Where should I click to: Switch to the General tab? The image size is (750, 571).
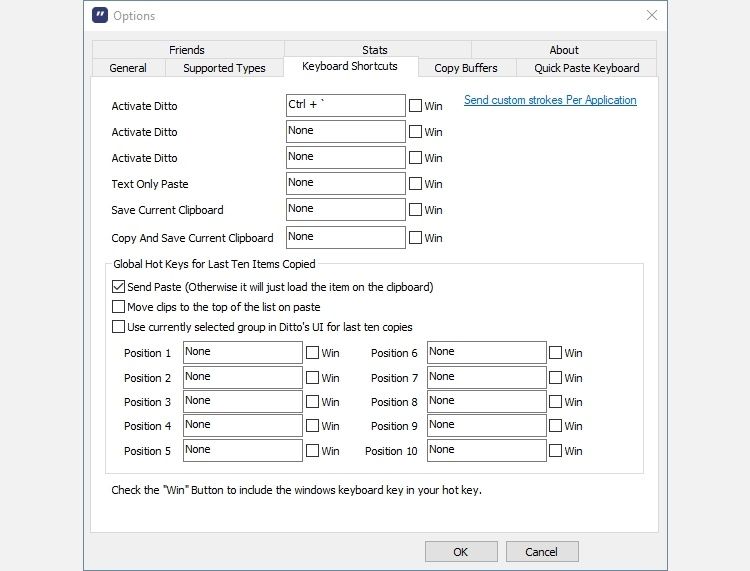pos(128,68)
